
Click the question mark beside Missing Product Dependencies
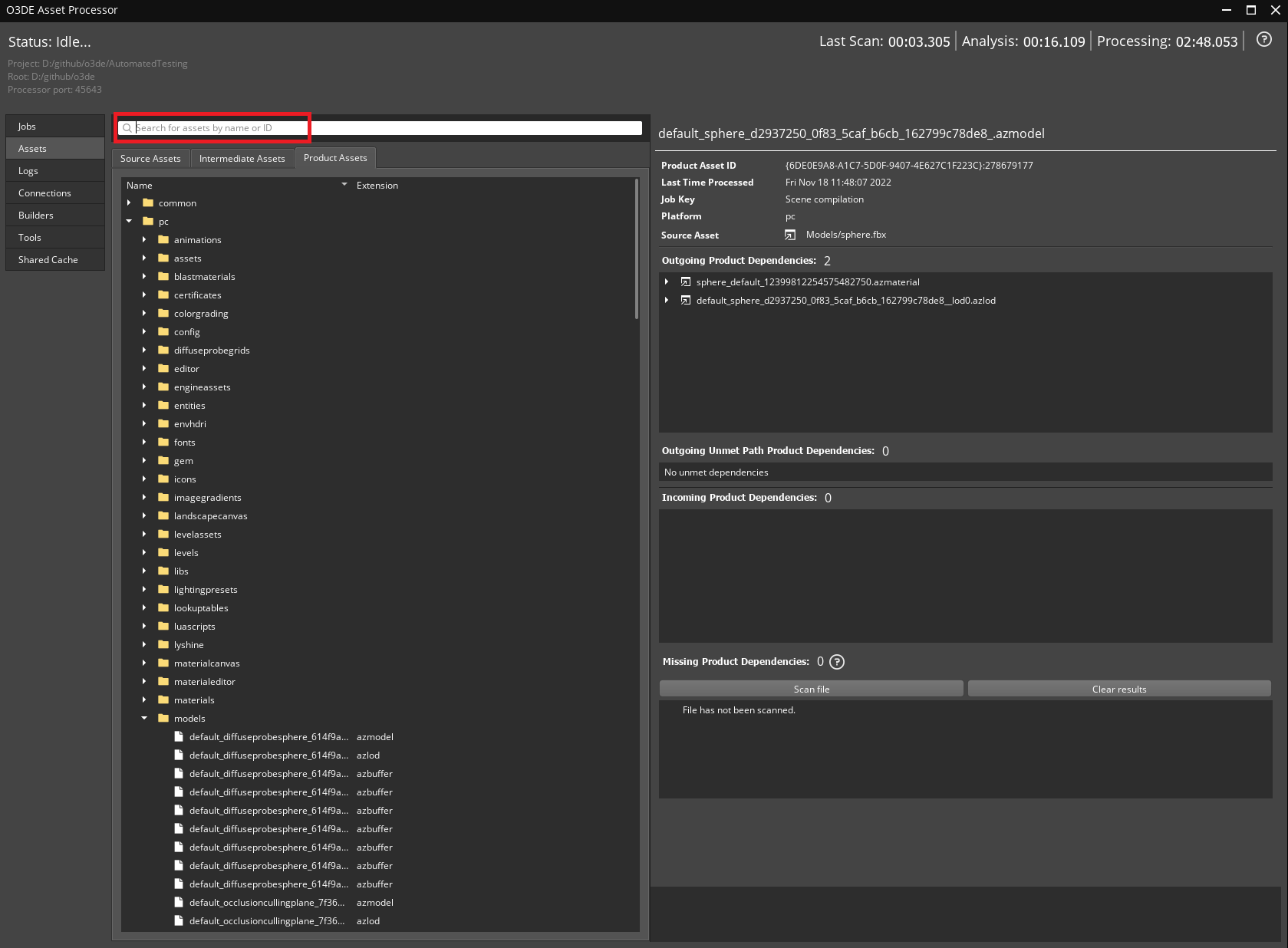[x=836, y=662]
